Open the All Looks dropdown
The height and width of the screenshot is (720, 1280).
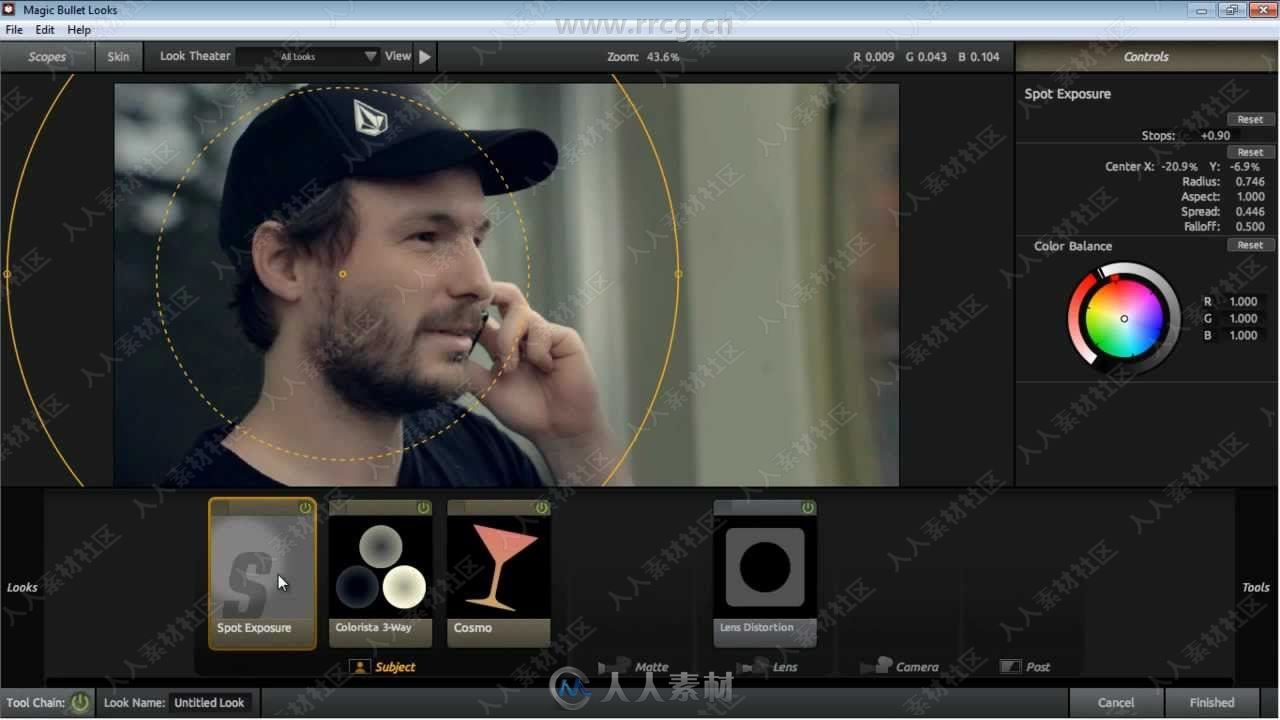click(308, 57)
